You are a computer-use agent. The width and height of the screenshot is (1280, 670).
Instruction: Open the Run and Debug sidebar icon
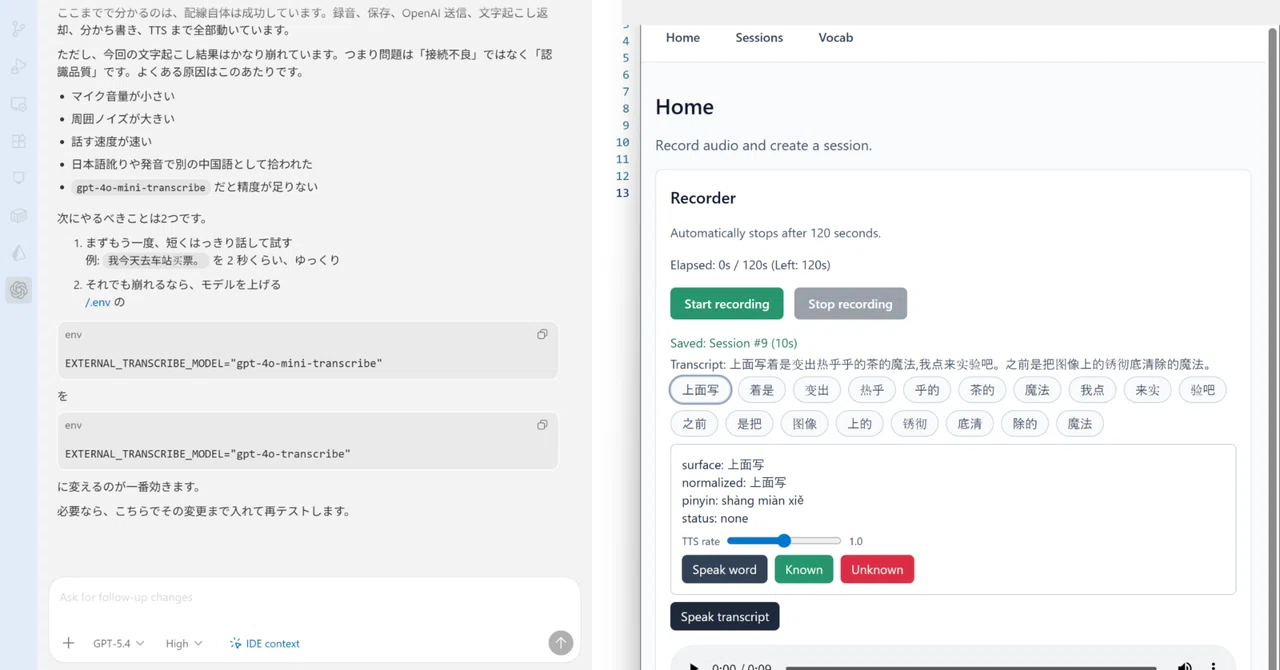[19, 67]
